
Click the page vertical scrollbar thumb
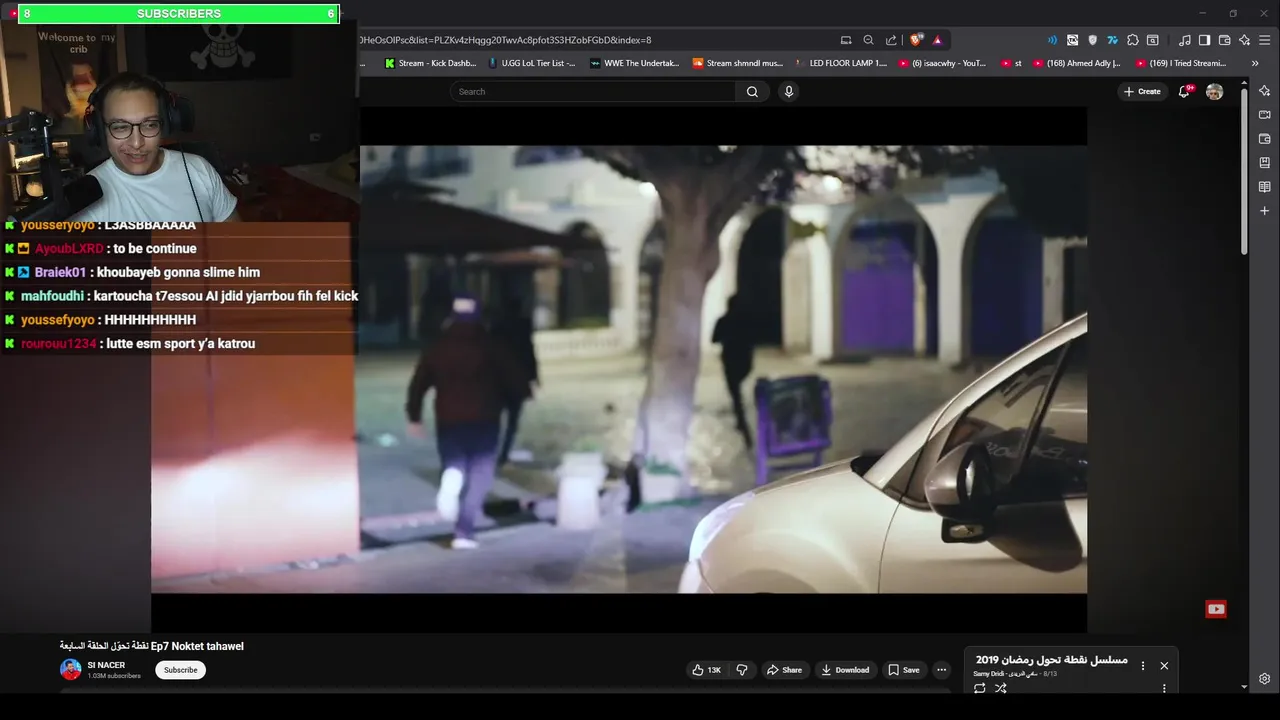[1244, 174]
